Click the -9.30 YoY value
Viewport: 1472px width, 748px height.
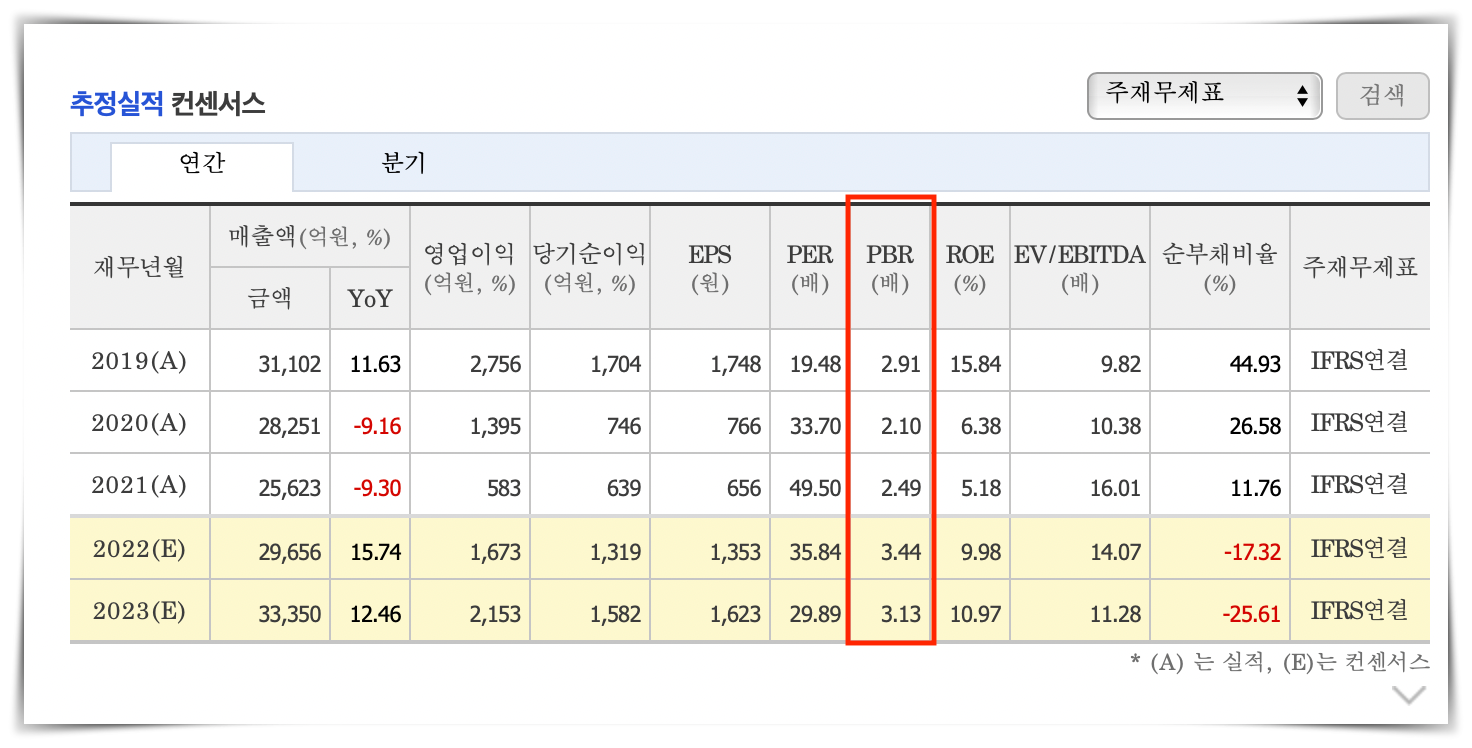pyautogui.click(x=377, y=488)
